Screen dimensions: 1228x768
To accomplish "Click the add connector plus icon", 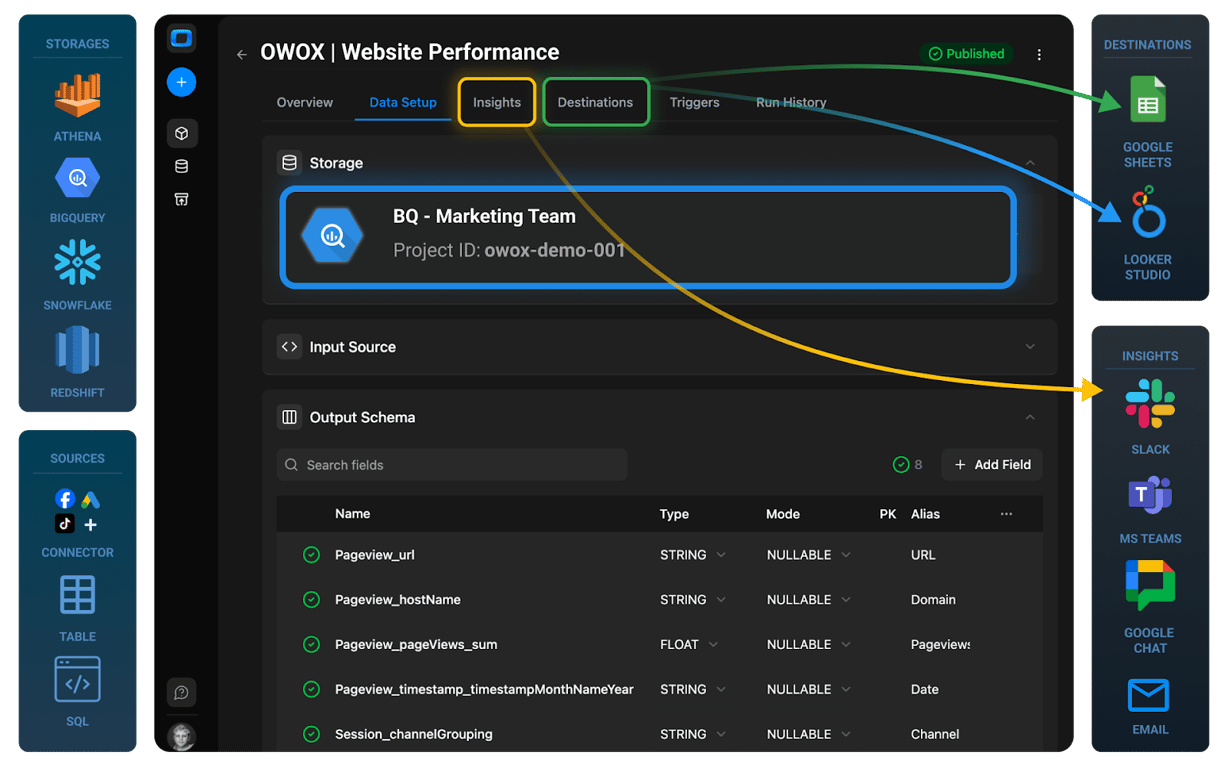I will pos(91,525).
